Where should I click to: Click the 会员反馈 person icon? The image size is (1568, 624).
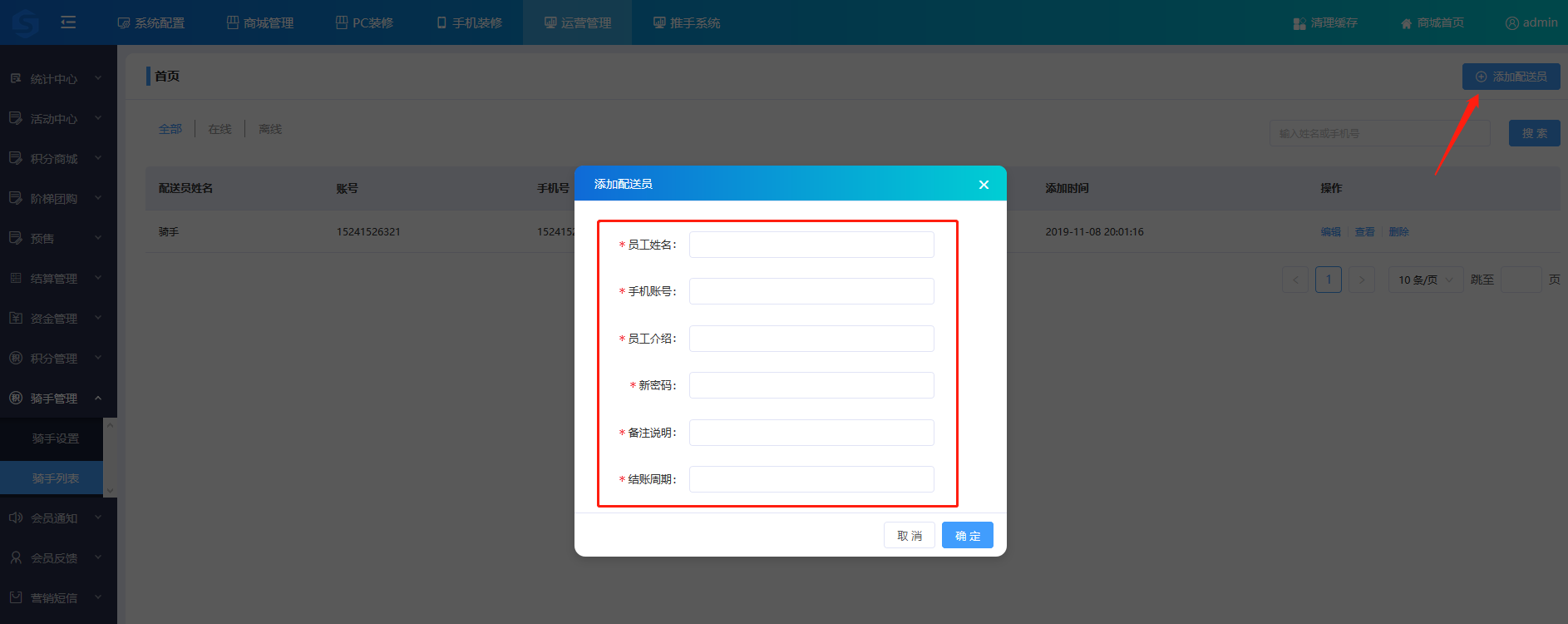16,557
